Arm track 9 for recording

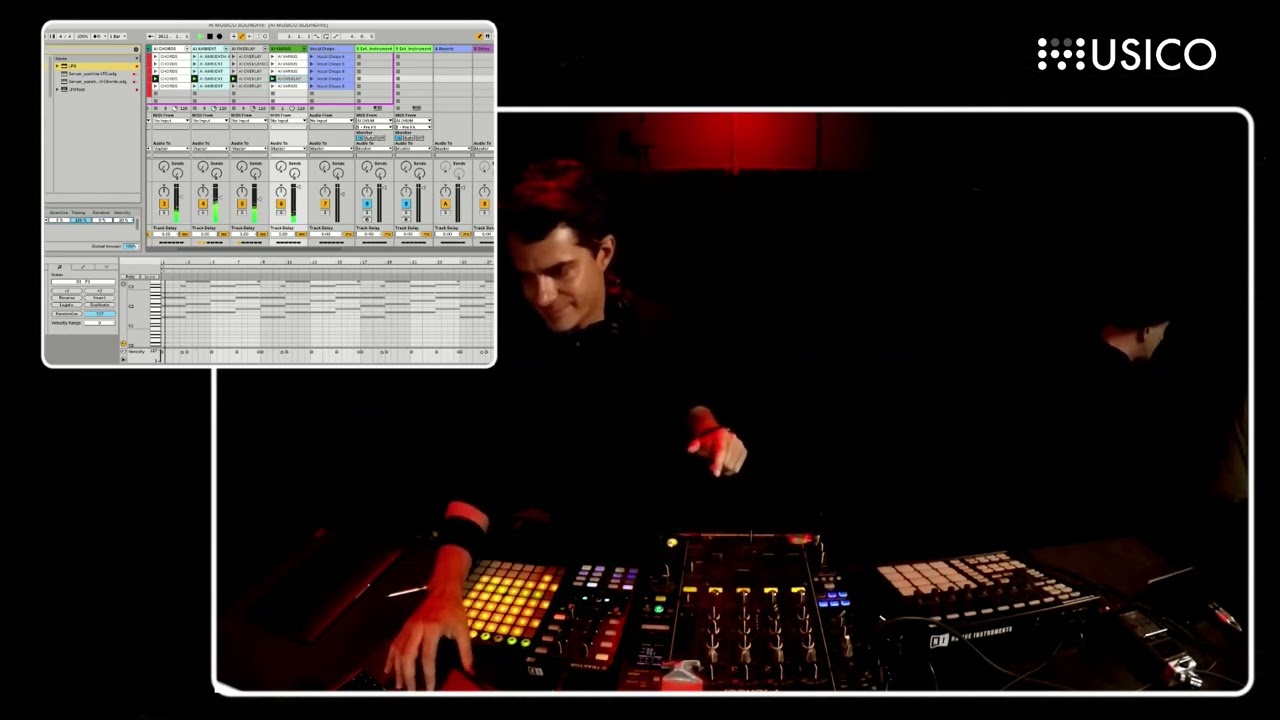coord(406,220)
